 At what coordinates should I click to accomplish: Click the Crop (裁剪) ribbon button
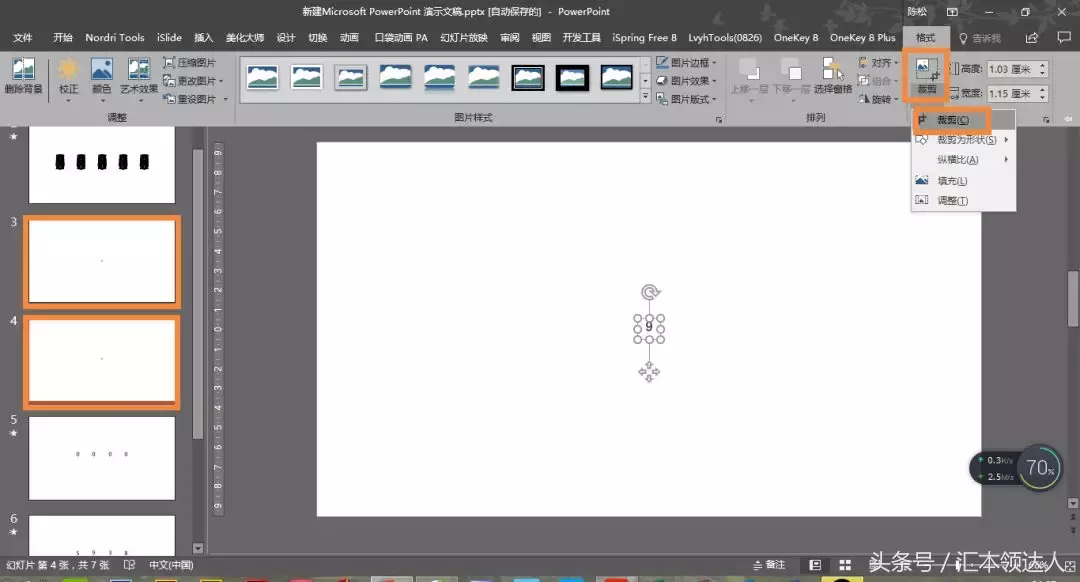[x=927, y=76]
